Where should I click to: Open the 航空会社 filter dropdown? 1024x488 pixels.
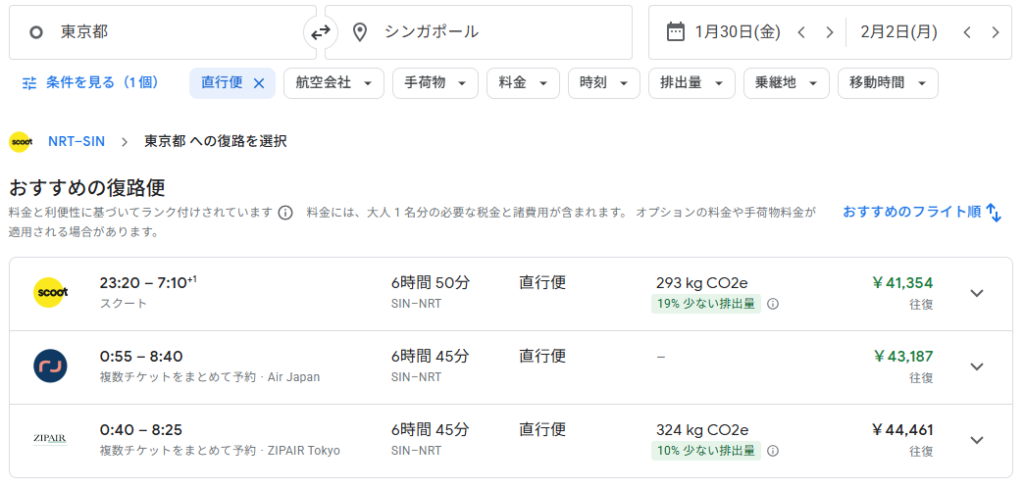(333, 83)
